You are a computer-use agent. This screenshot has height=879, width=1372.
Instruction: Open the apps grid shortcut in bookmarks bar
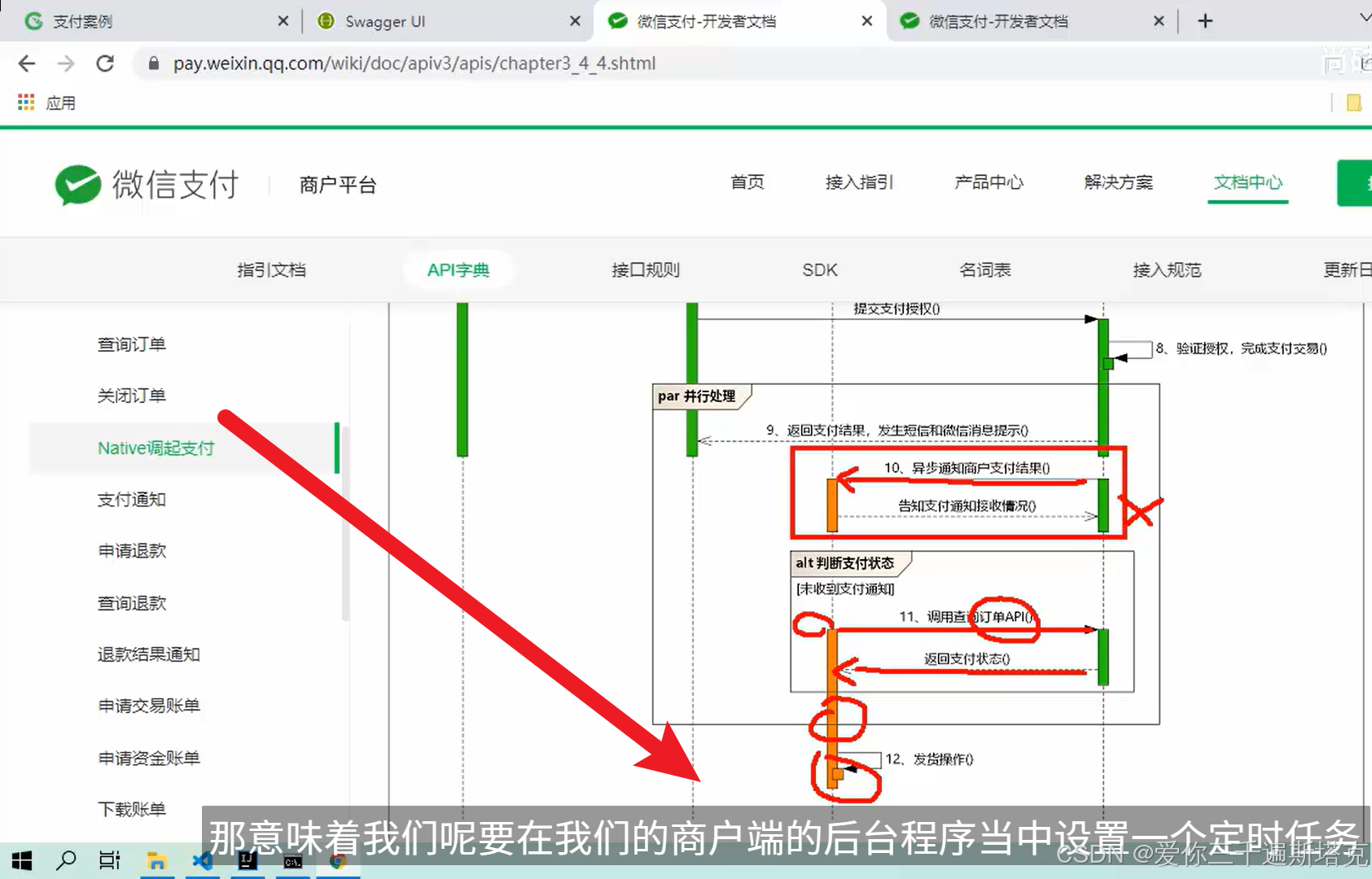(26, 103)
